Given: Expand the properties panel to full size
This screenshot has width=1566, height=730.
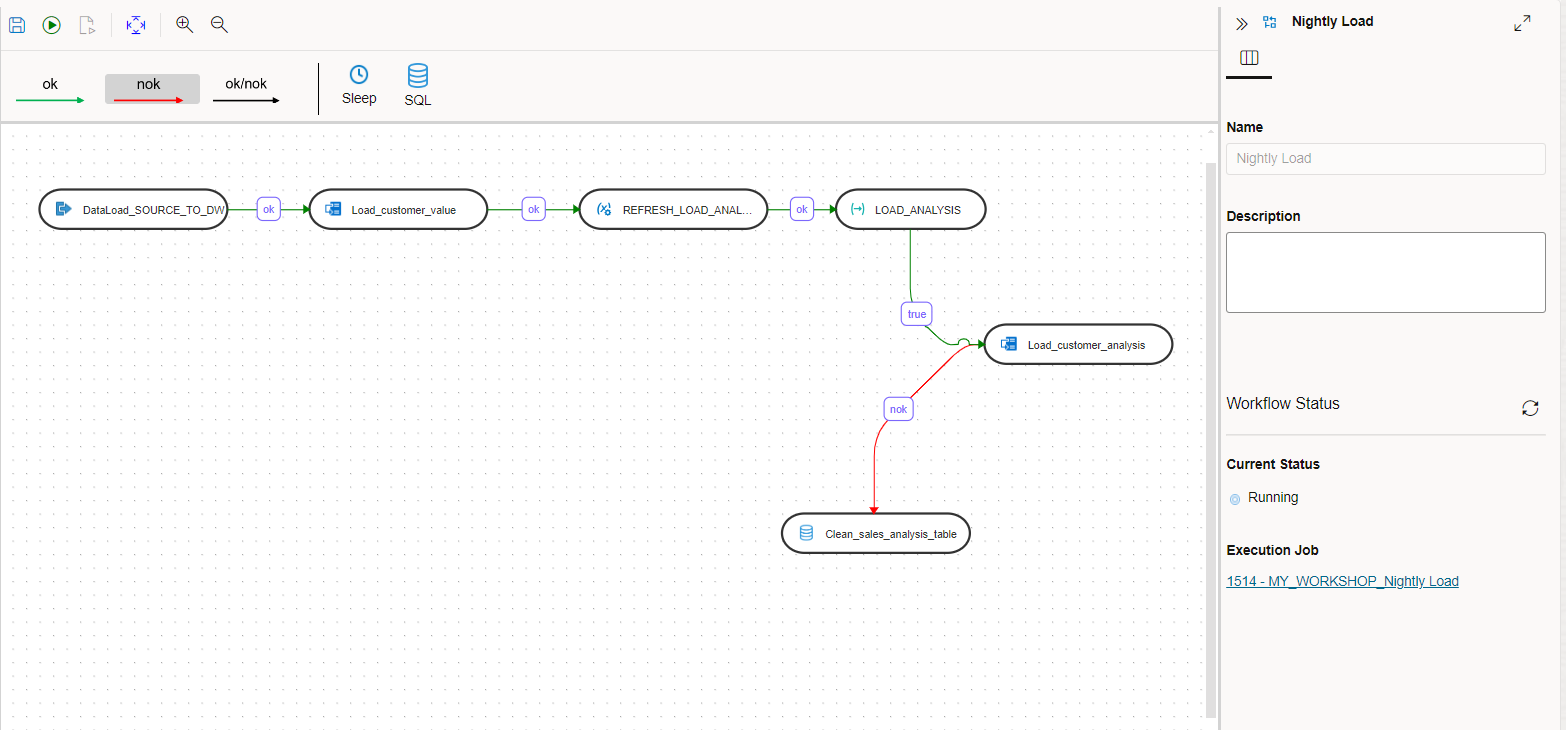Looking at the screenshot, I should pyautogui.click(x=1522, y=23).
